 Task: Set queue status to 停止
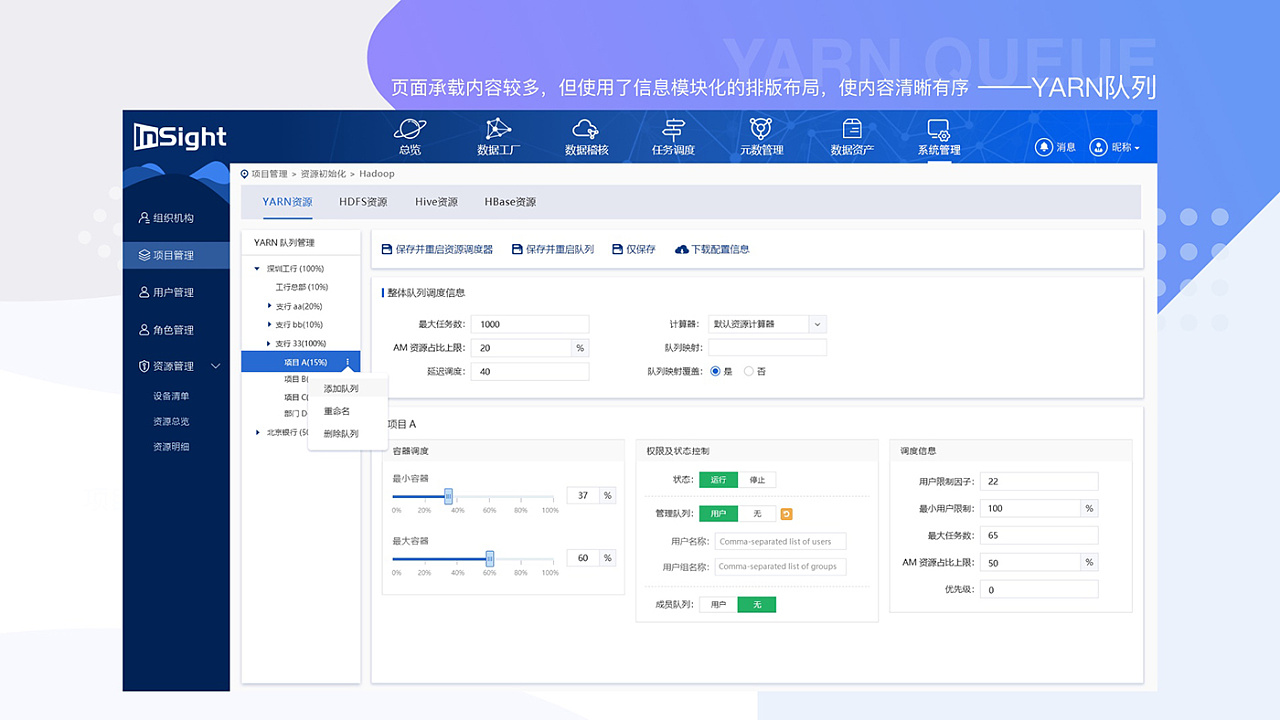click(x=757, y=480)
